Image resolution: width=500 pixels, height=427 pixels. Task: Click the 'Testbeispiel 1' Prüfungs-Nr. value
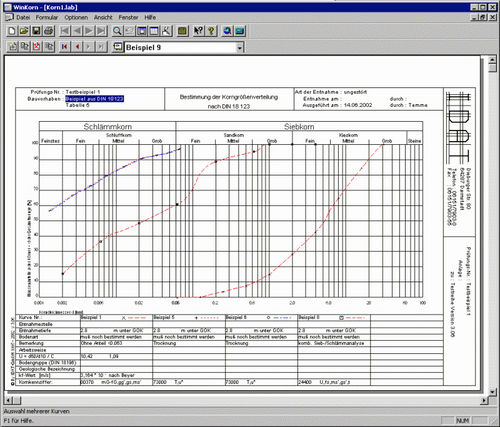point(83,92)
